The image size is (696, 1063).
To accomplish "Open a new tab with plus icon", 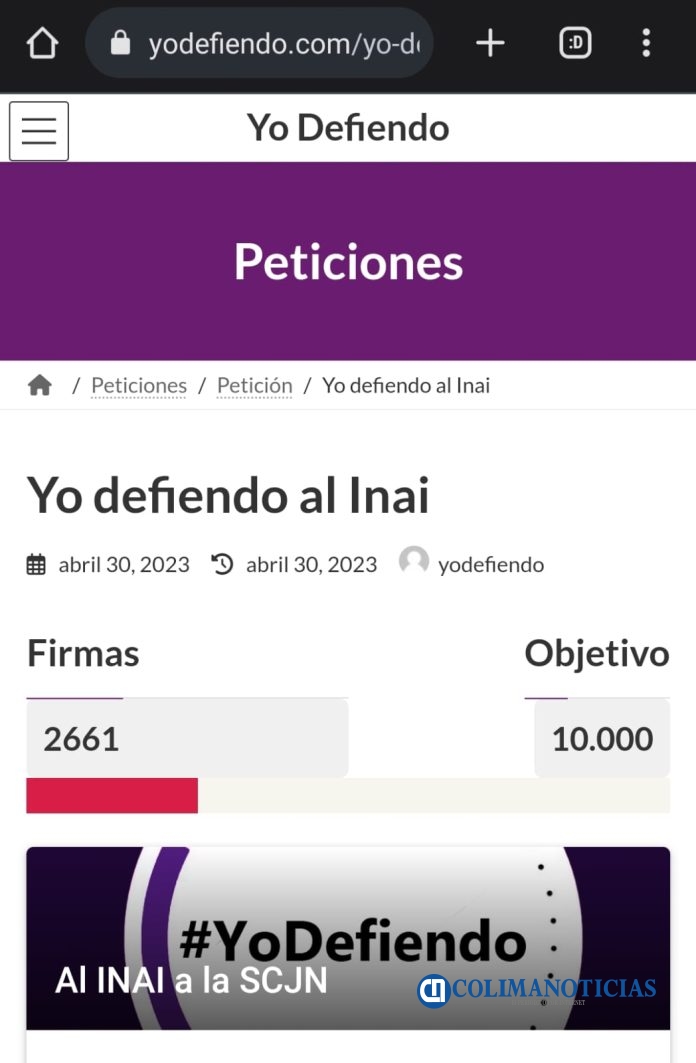I will [490, 43].
